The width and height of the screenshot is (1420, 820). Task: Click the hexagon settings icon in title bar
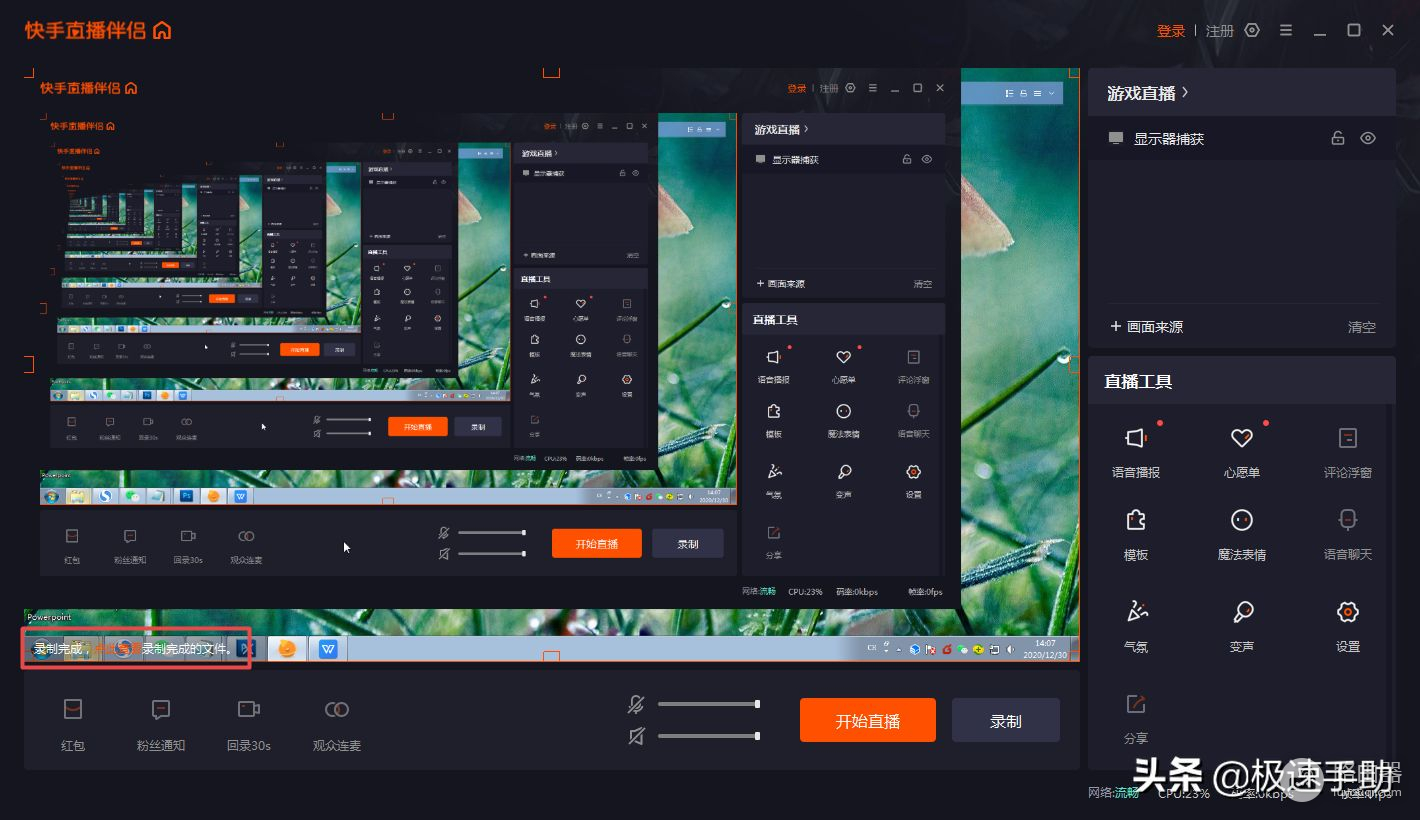(x=1252, y=31)
